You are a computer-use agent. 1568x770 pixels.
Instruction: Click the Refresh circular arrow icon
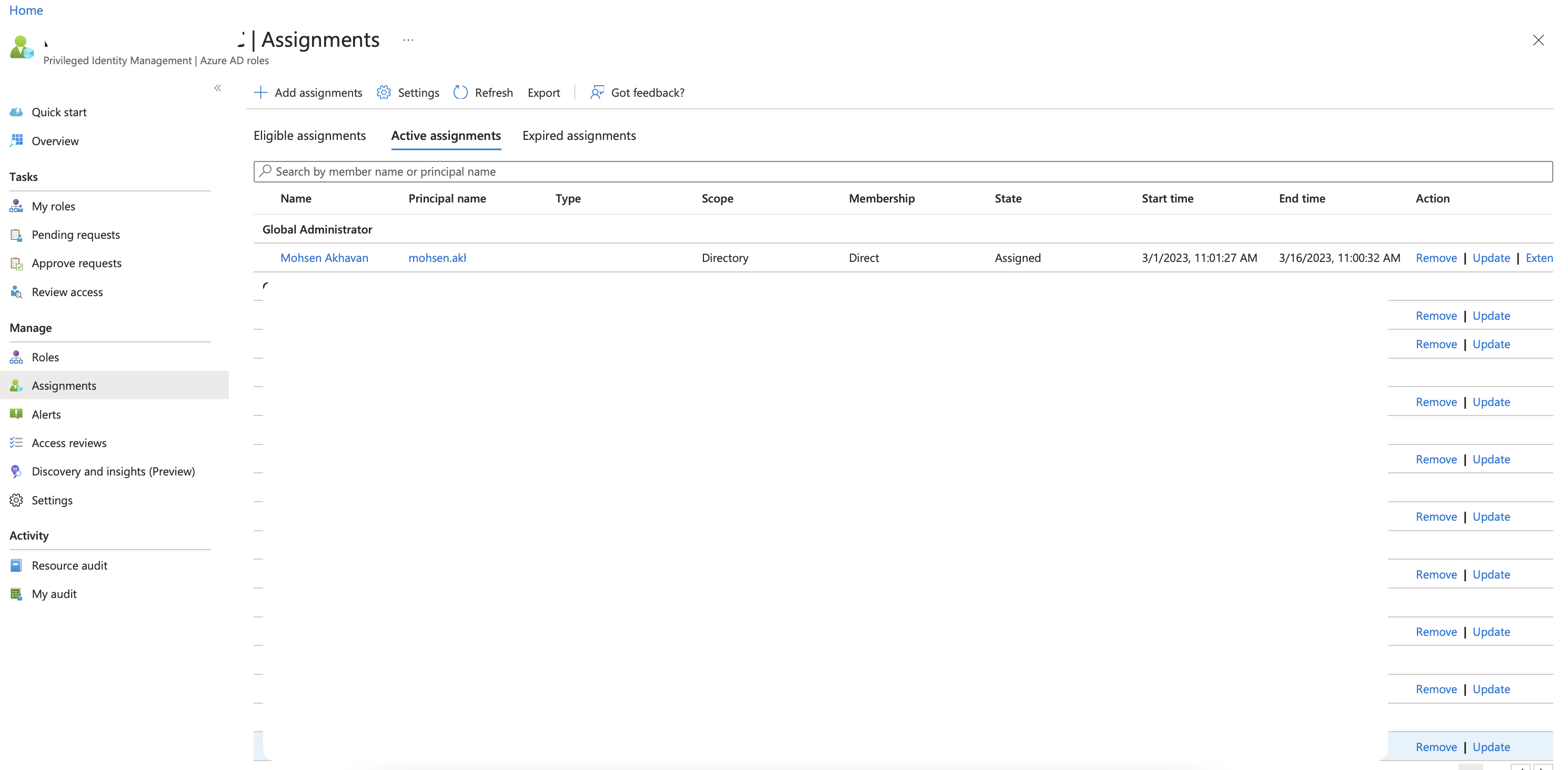(461, 93)
